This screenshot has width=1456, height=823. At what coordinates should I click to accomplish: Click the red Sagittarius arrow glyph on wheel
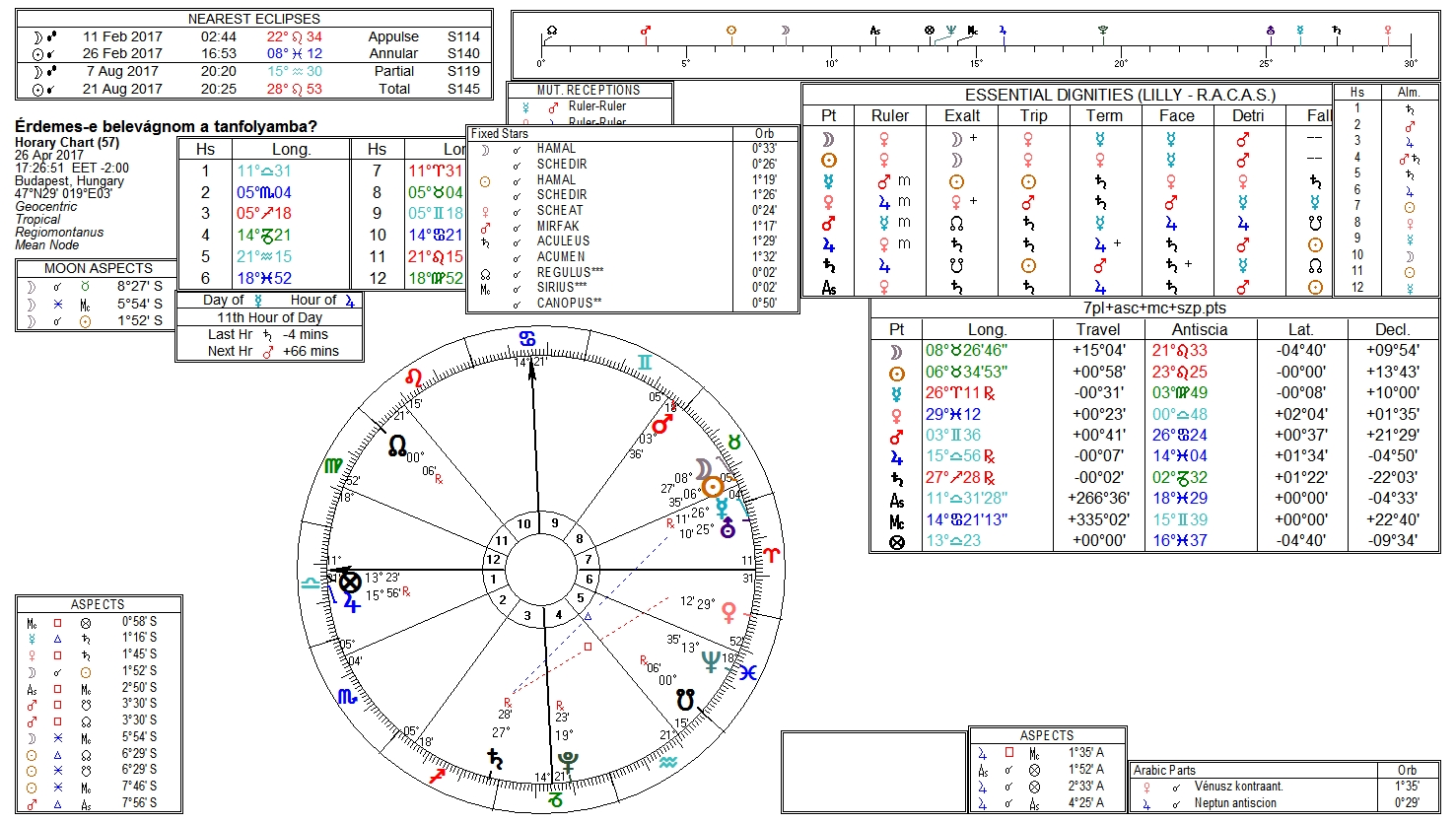click(437, 777)
